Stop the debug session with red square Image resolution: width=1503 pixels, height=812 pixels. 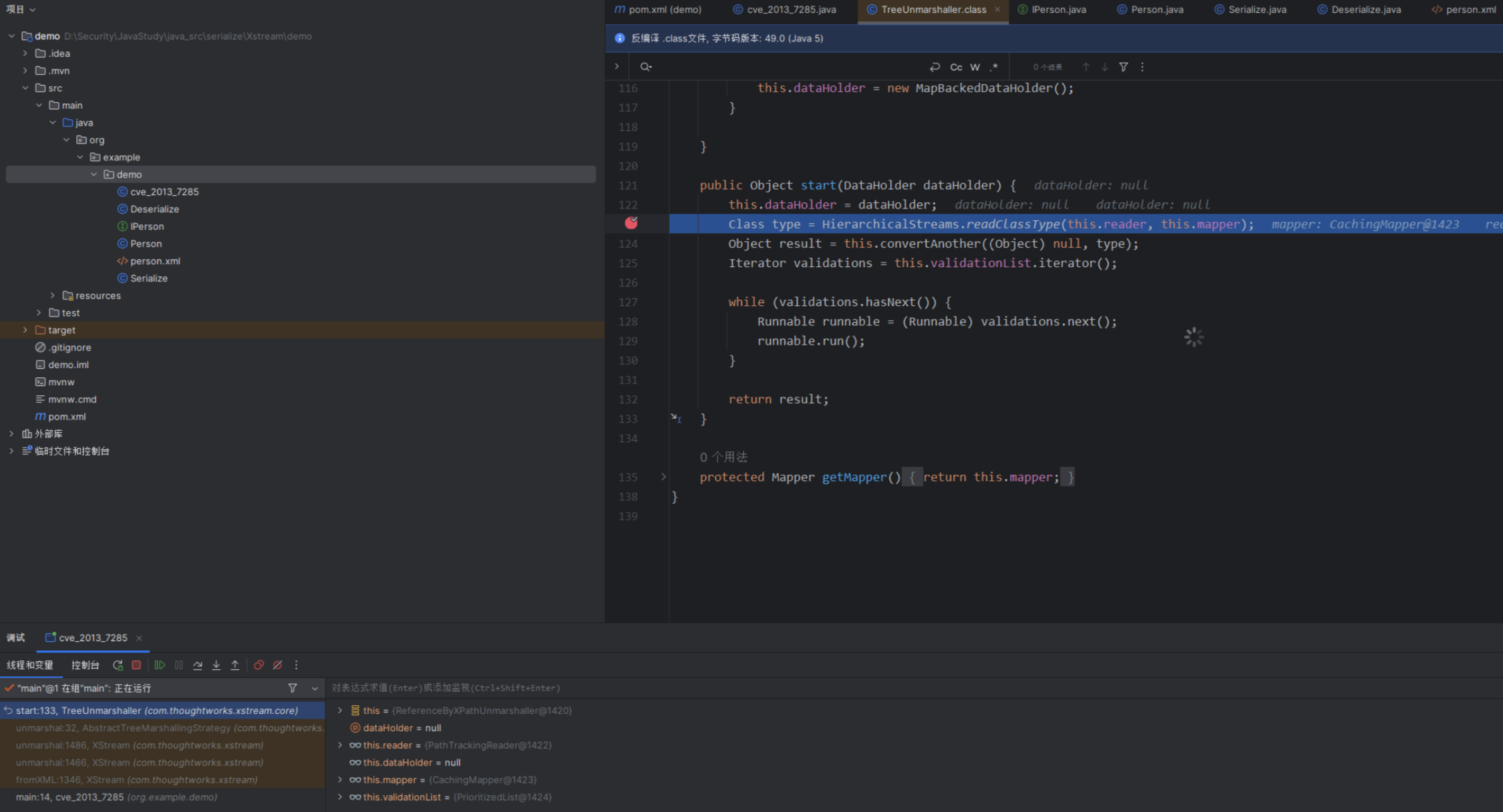pos(136,665)
